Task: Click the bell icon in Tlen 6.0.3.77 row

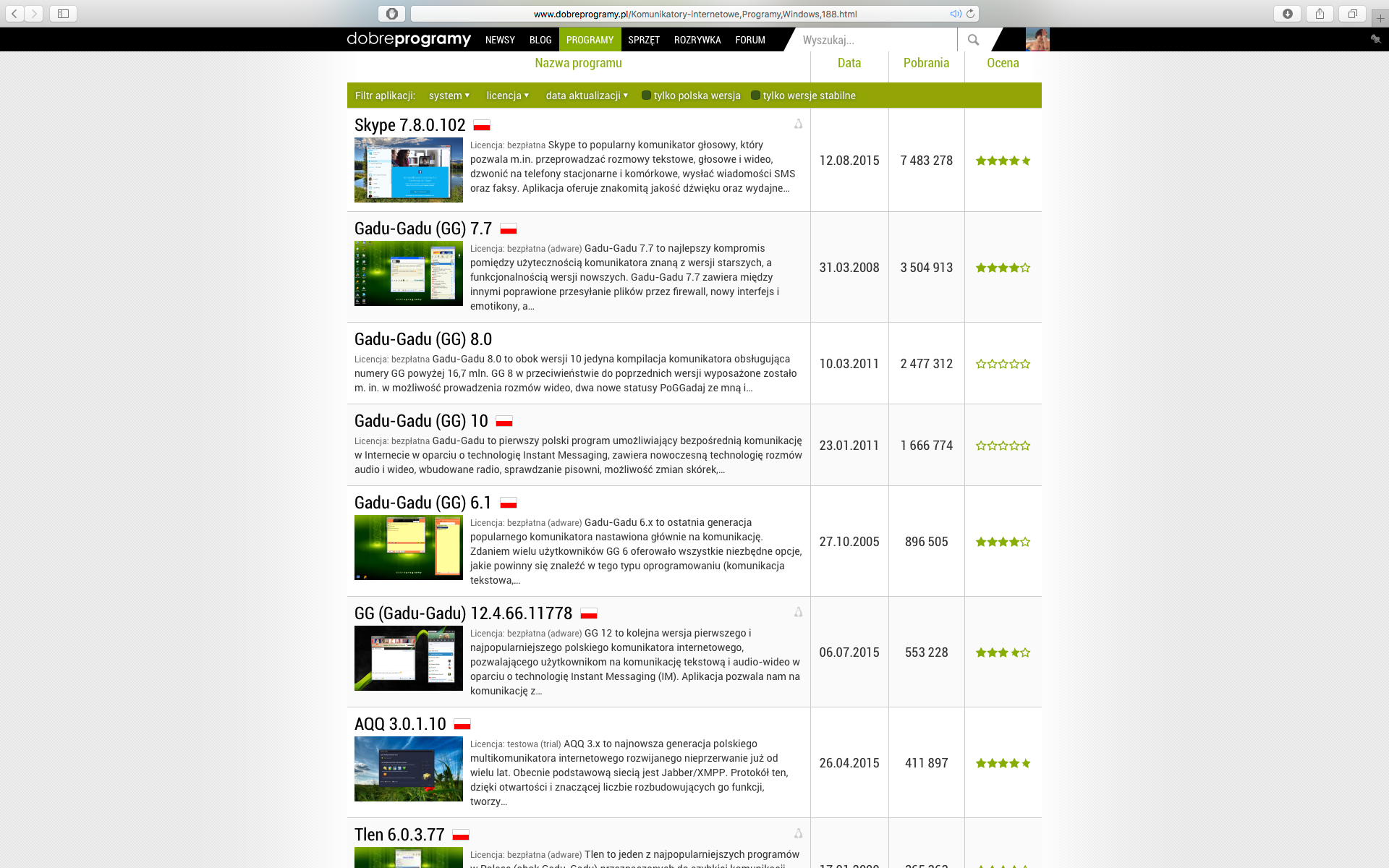Action: tap(798, 833)
